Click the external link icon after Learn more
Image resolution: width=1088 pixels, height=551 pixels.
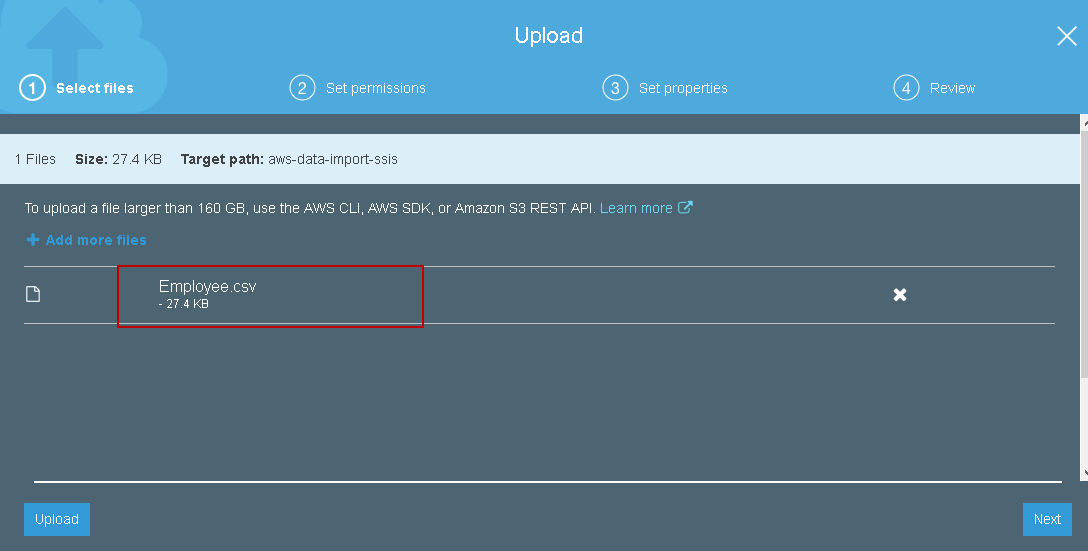tap(686, 208)
